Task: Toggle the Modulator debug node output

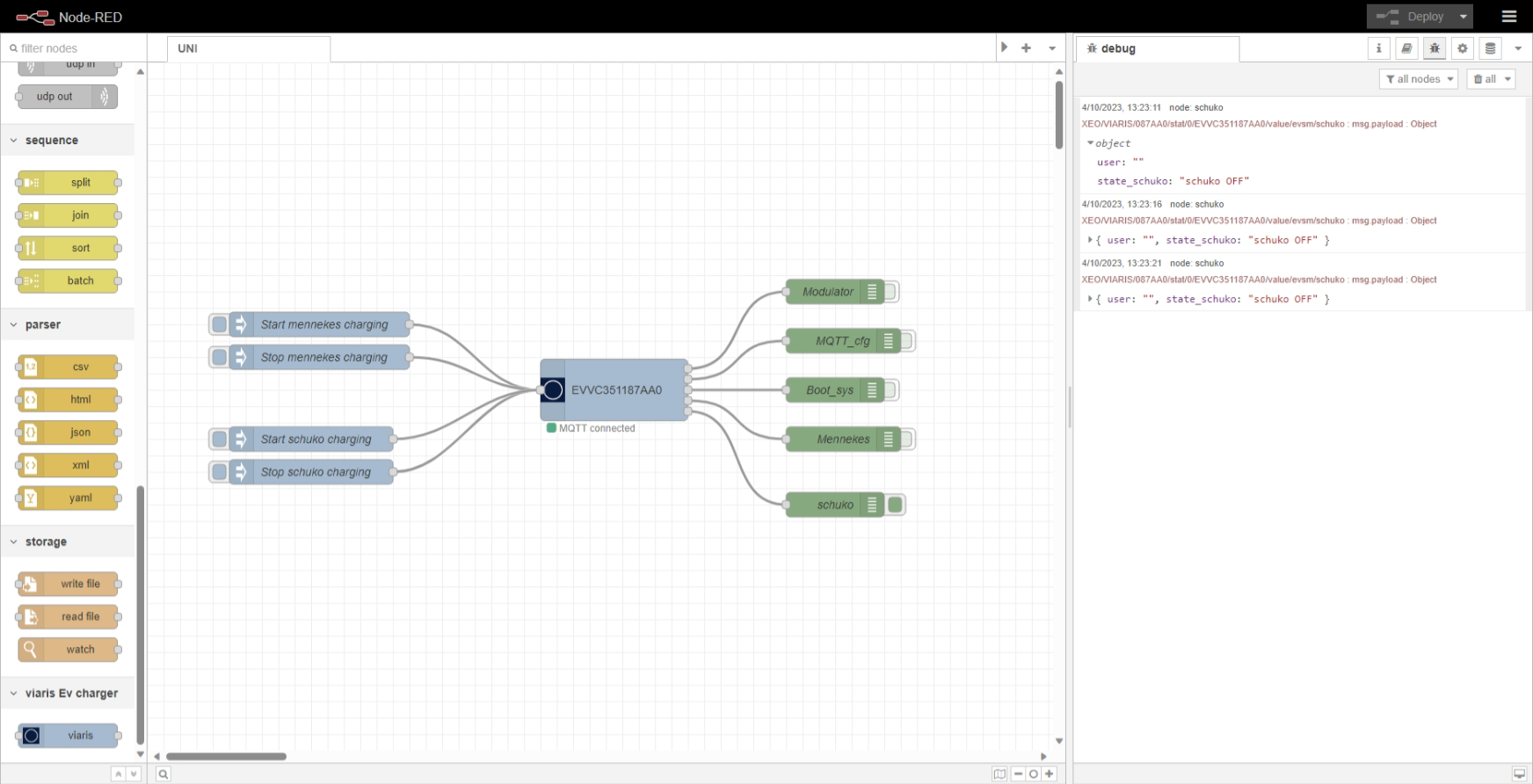Action: tap(890, 292)
